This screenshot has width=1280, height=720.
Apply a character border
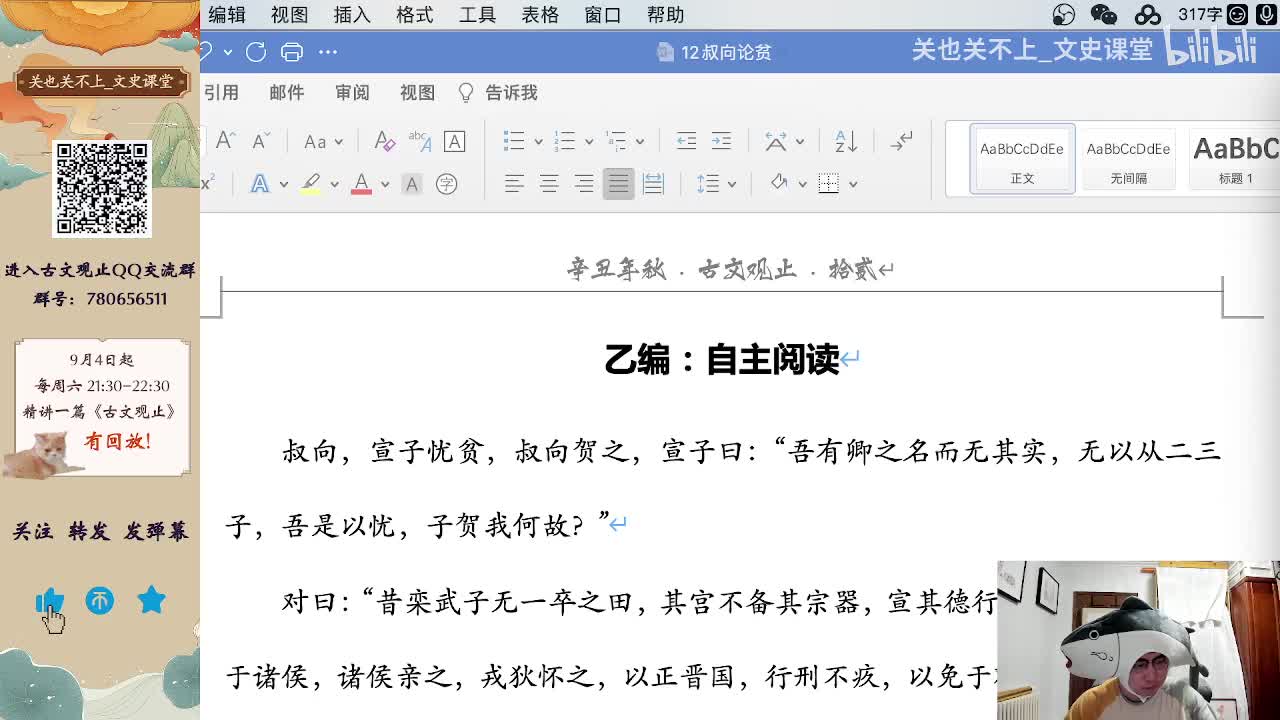click(454, 141)
